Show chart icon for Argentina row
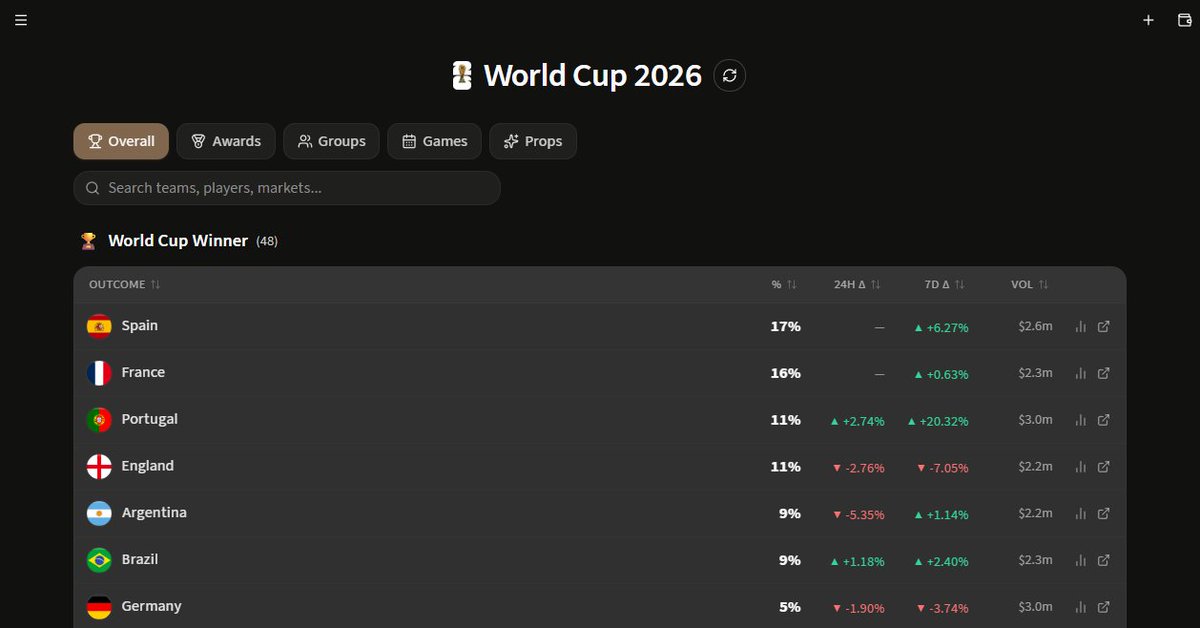 1080,513
